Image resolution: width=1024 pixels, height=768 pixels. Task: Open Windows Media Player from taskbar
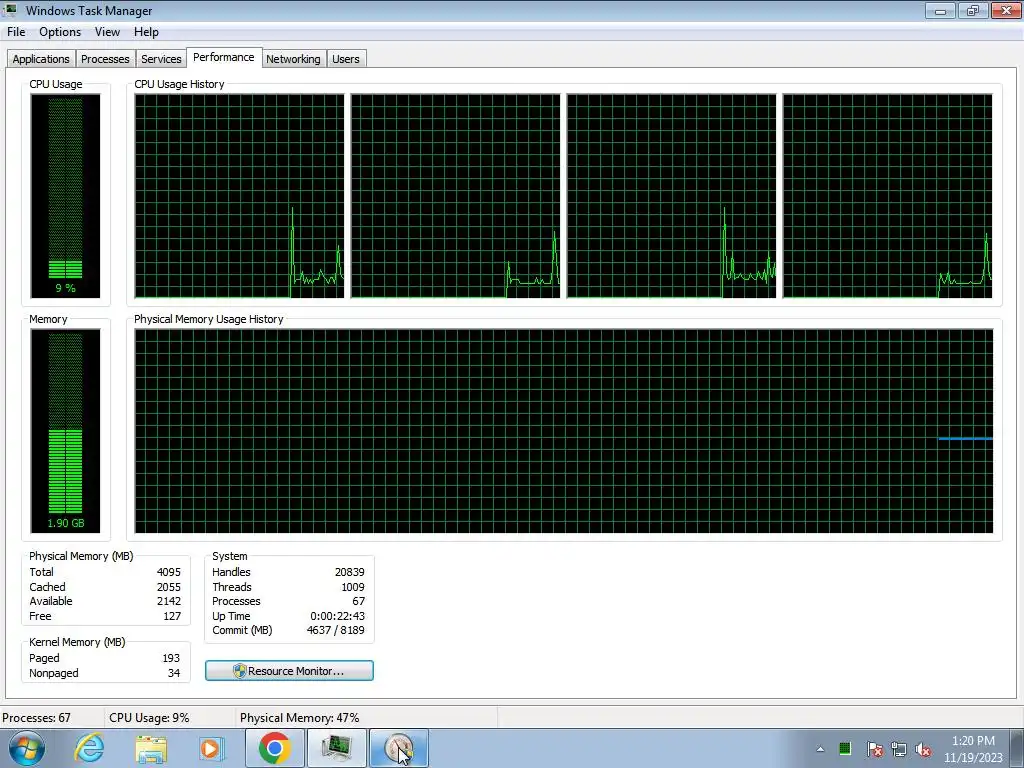pos(212,748)
